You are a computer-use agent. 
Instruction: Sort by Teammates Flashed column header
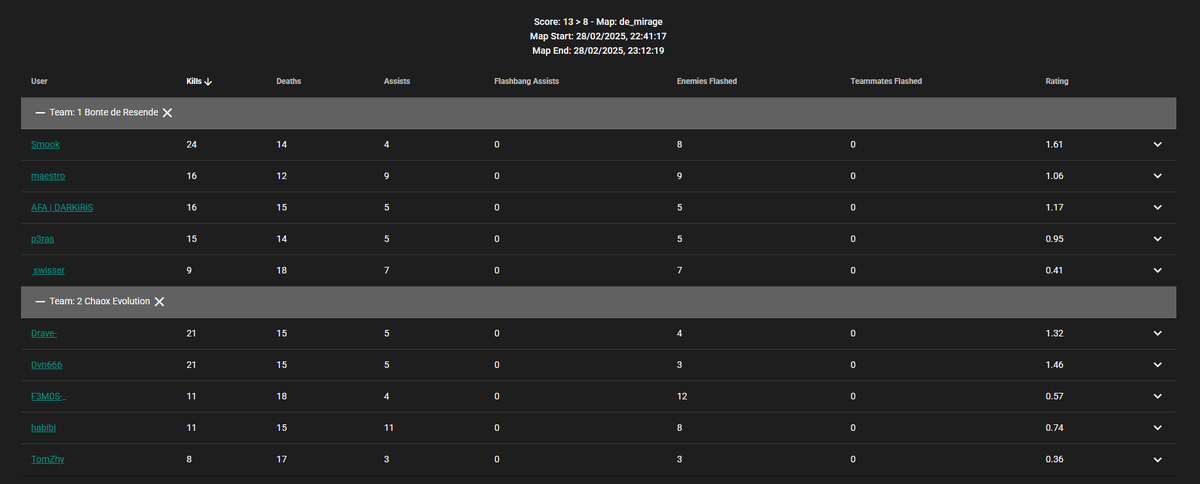pyautogui.click(x=886, y=81)
